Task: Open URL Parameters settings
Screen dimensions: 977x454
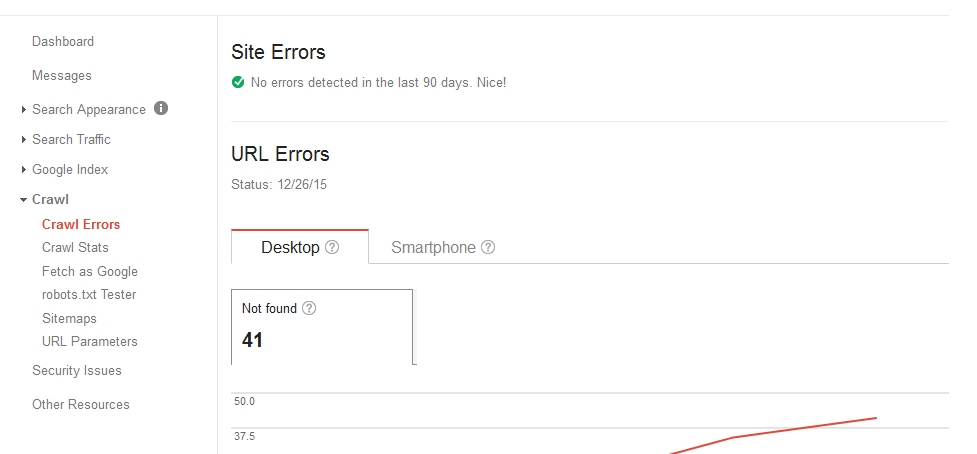Action: click(x=90, y=341)
